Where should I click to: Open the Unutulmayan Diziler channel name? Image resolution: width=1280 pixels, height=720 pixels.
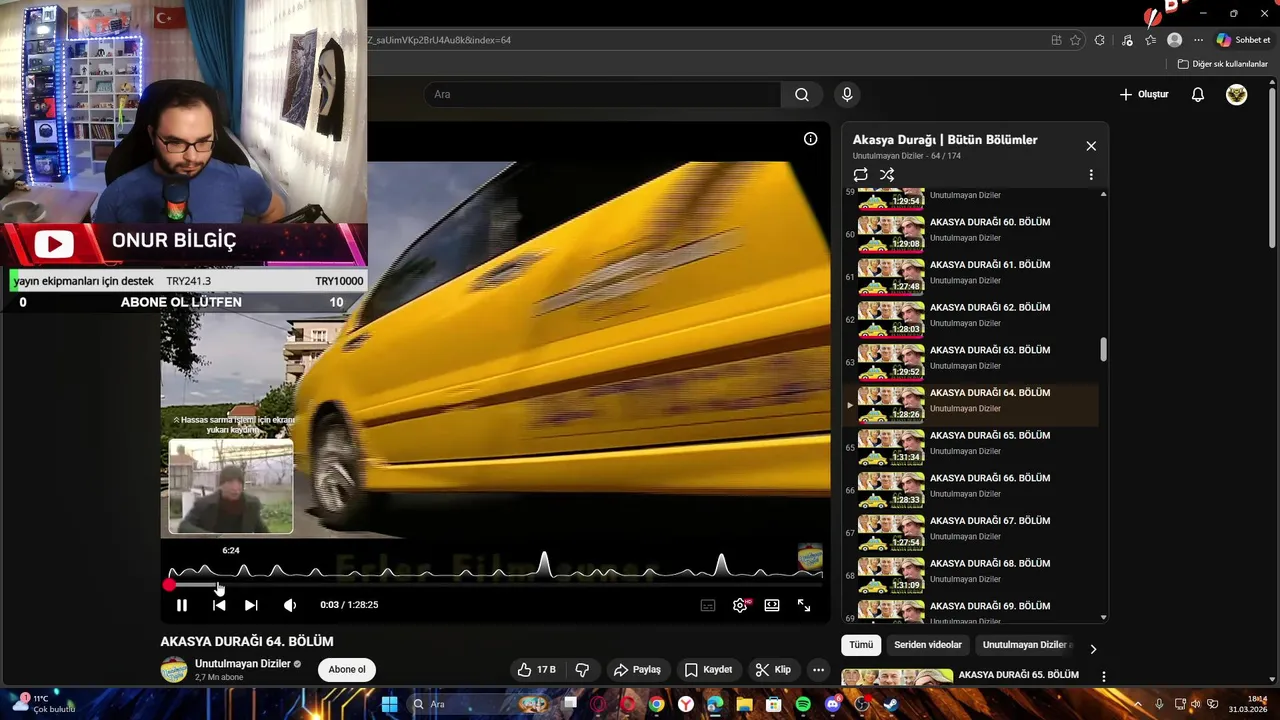[243, 664]
